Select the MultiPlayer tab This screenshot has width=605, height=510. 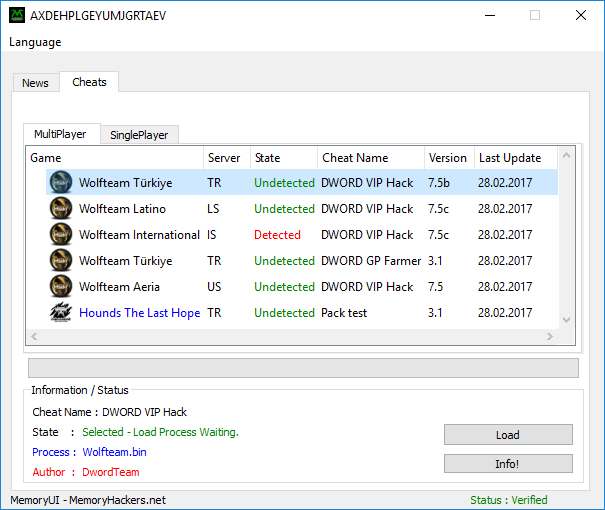point(60,134)
